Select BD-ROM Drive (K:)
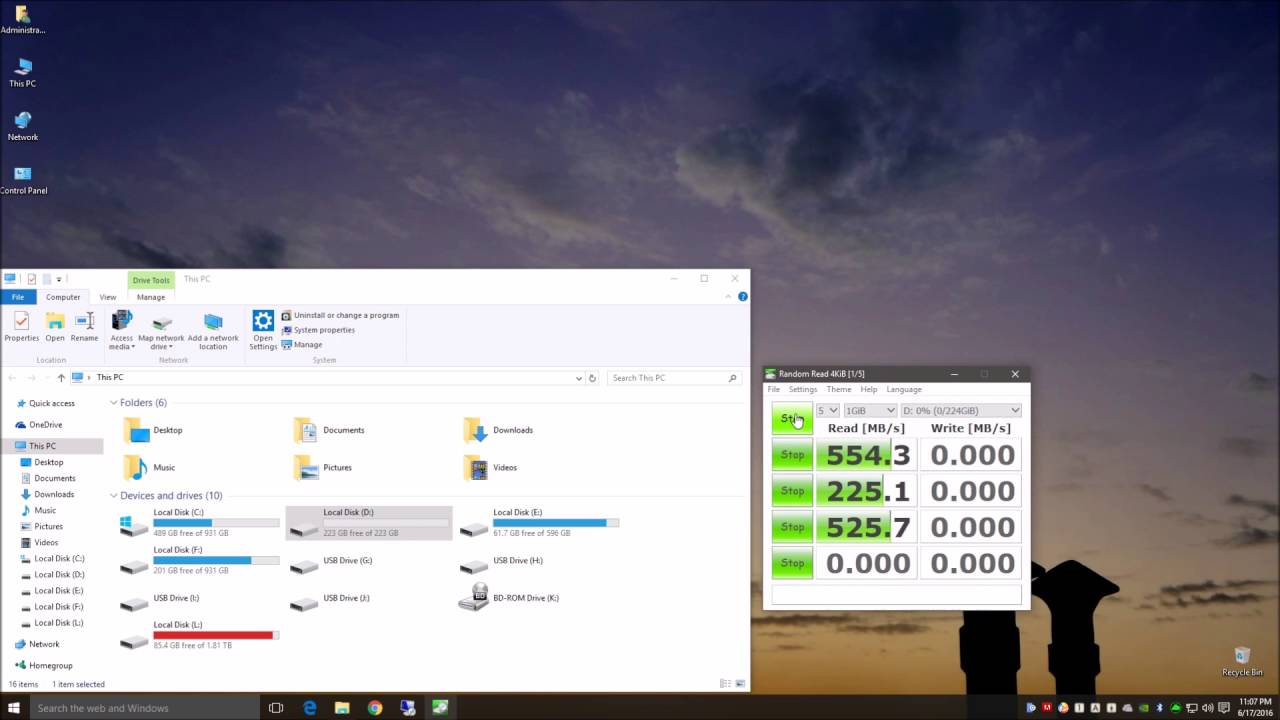1280x720 pixels. tap(509, 598)
